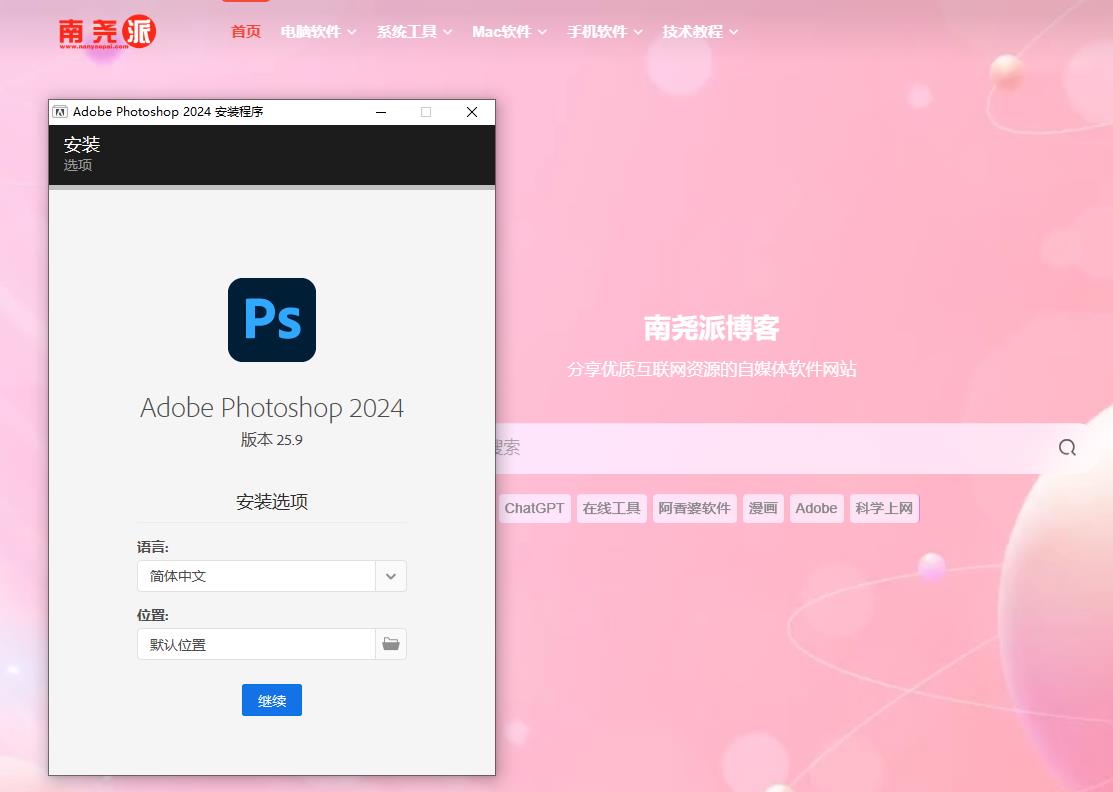Click the 南尧派 site logo
The height and width of the screenshot is (792, 1113).
[x=107, y=32]
